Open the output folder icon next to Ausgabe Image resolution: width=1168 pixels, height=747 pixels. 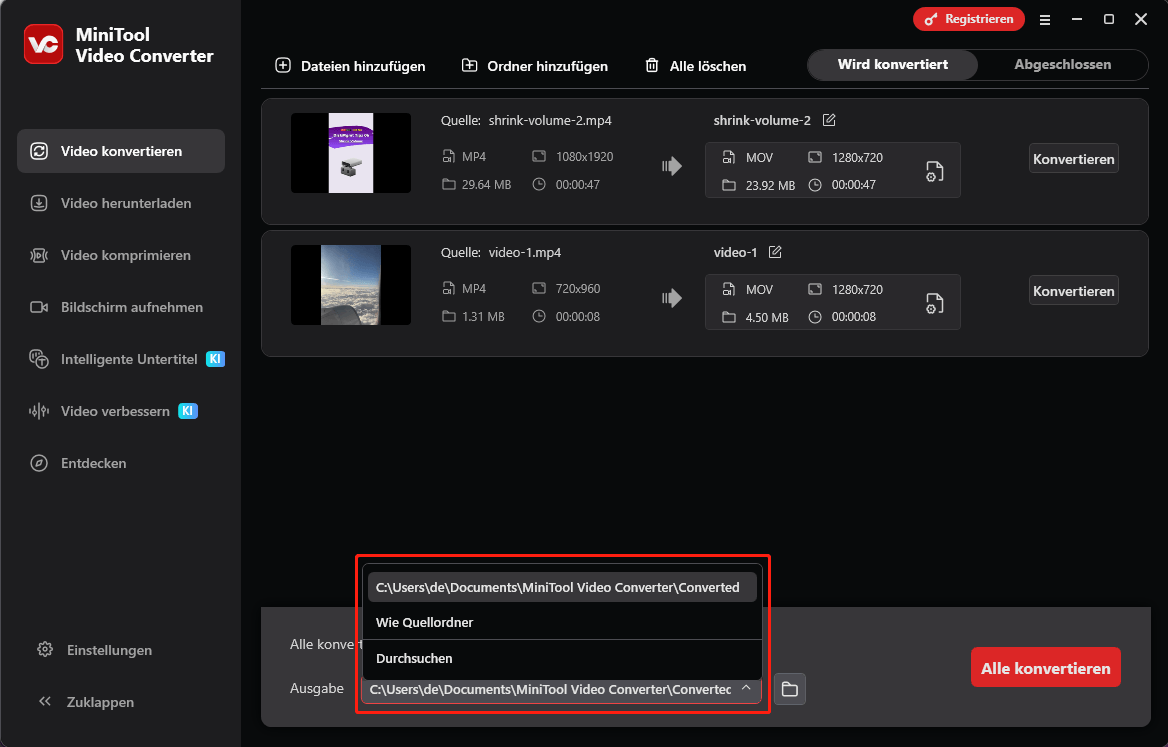(790, 690)
